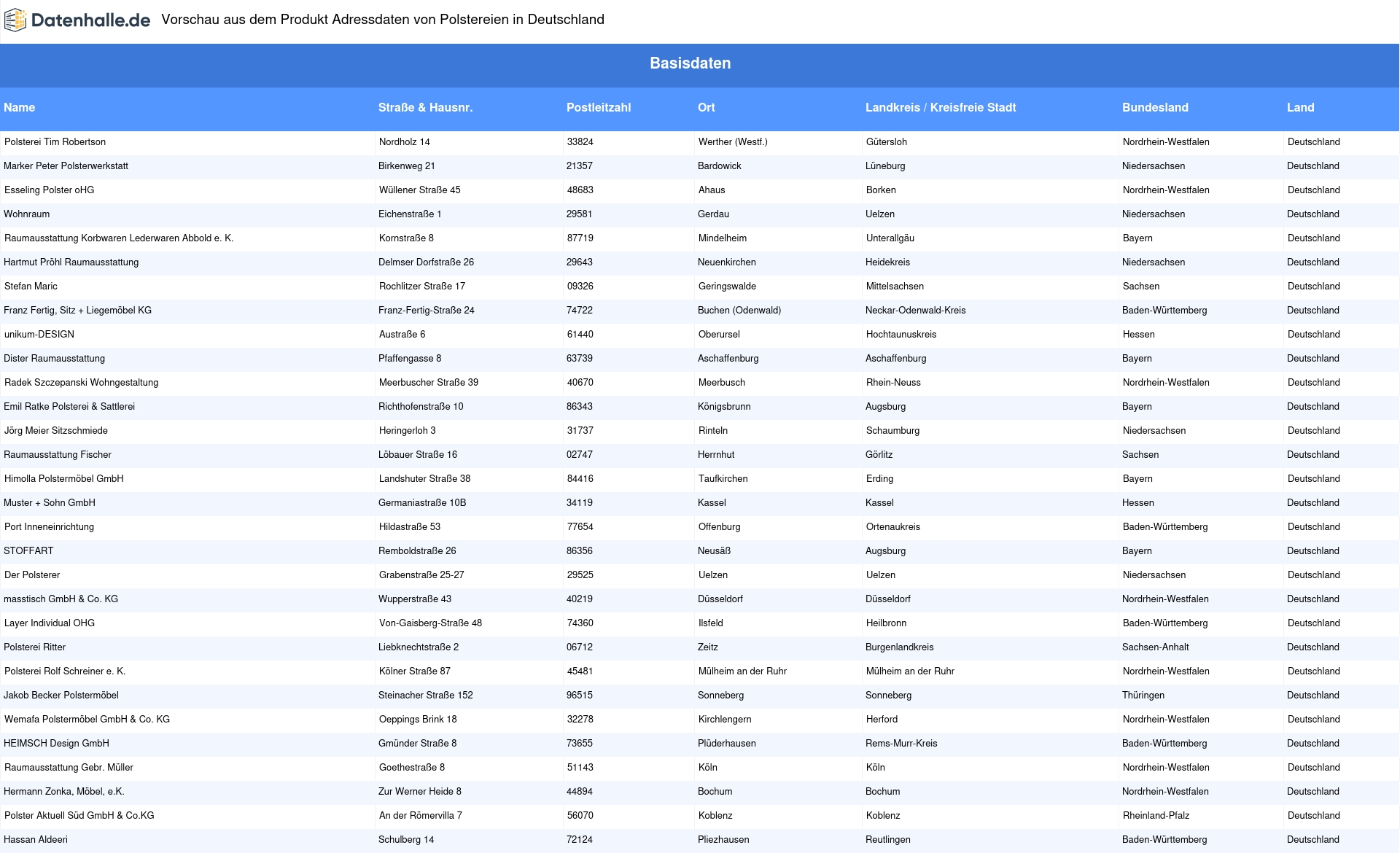Select street 'Franz-Fertig-Straße 24'
The width and height of the screenshot is (1400, 853).
427,311
